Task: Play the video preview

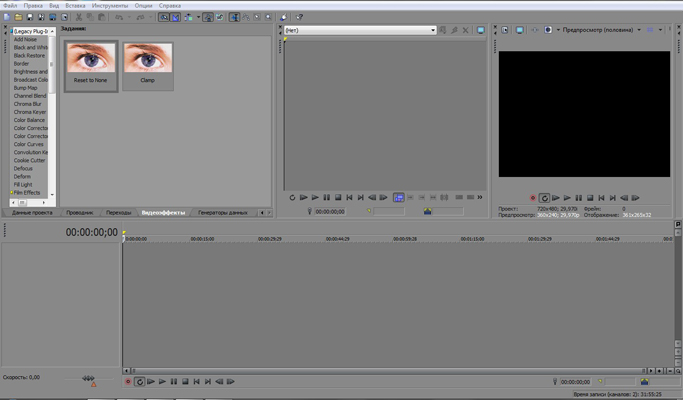Action: pyautogui.click(x=567, y=198)
